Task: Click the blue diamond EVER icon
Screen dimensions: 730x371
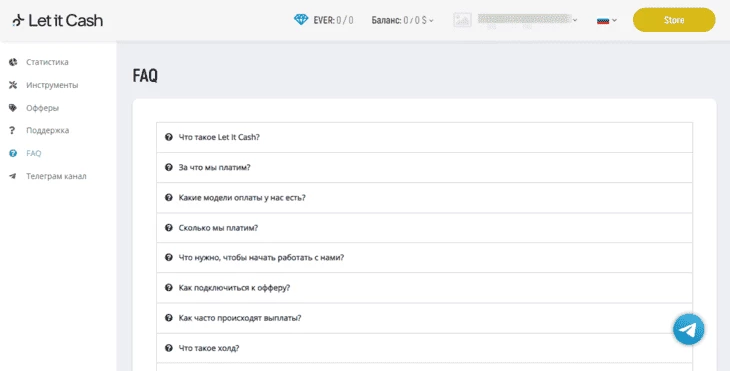Action: [301, 20]
